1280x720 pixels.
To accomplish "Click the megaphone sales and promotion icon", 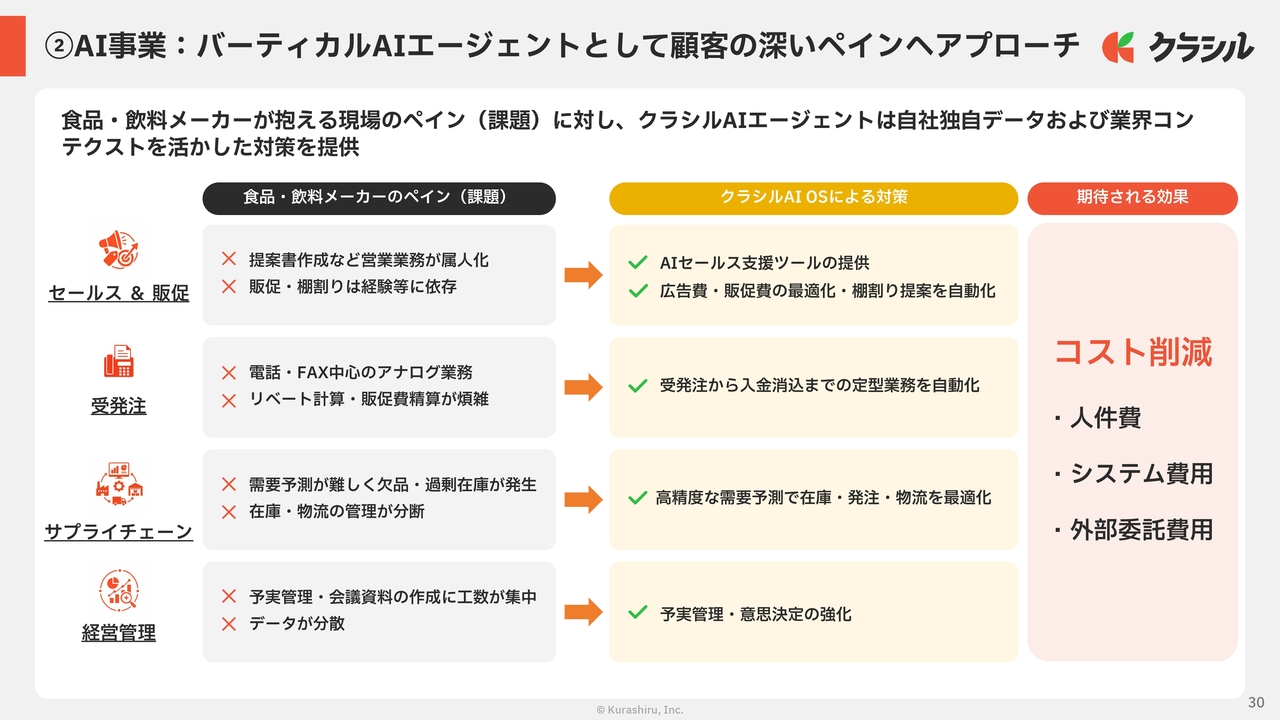I will pyautogui.click(x=118, y=249).
